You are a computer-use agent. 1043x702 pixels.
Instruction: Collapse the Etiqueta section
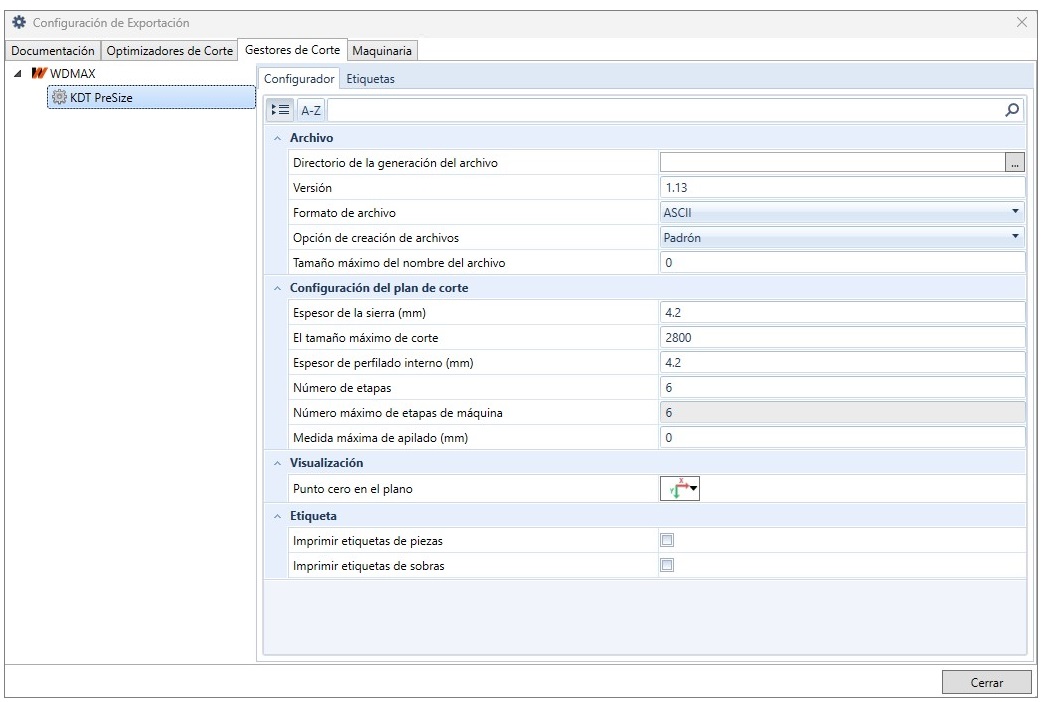tap(277, 516)
